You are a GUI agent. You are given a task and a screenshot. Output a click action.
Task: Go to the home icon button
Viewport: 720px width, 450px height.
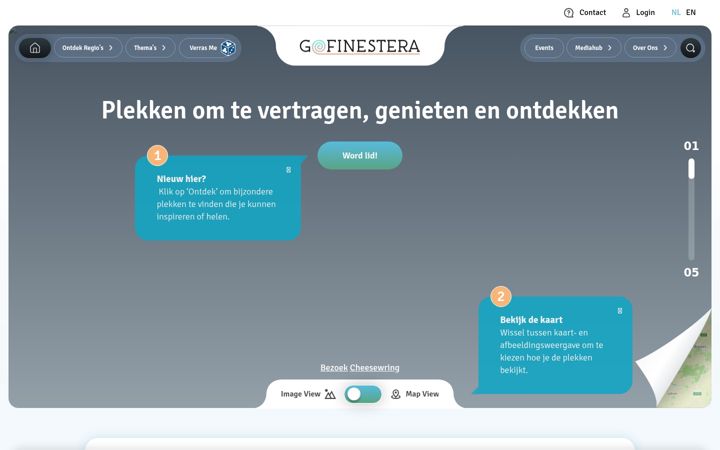tap(35, 48)
